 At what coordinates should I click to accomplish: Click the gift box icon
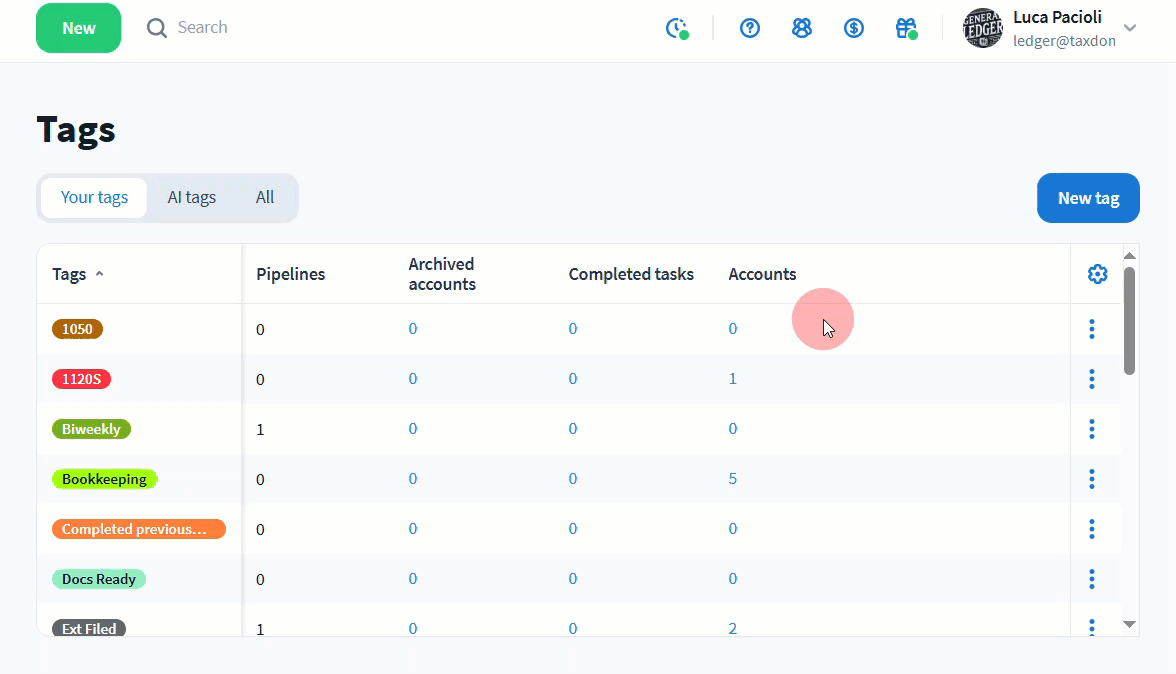[906, 28]
